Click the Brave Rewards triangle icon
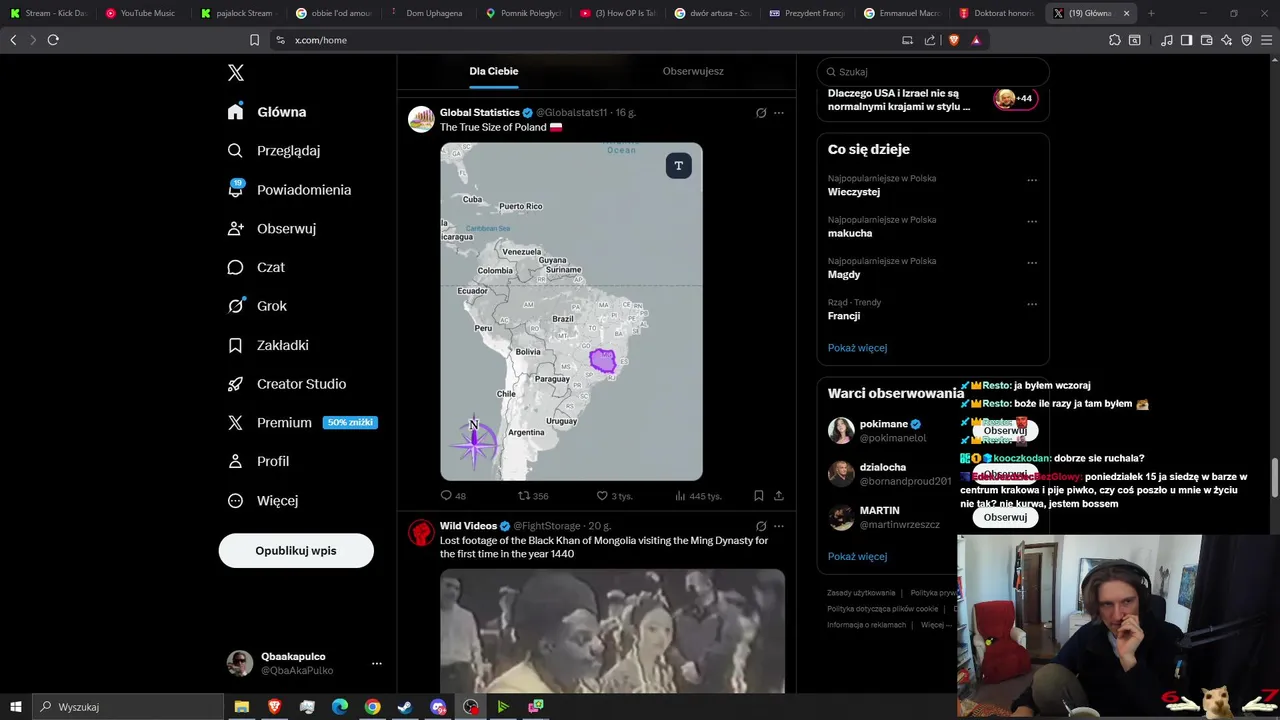 pyautogui.click(x=976, y=40)
